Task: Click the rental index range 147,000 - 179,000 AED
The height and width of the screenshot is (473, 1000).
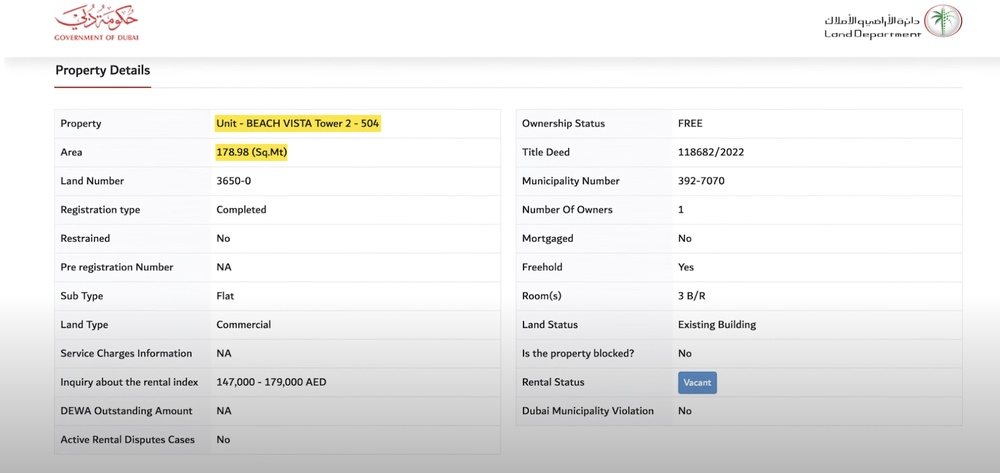Action: [271, 382]
